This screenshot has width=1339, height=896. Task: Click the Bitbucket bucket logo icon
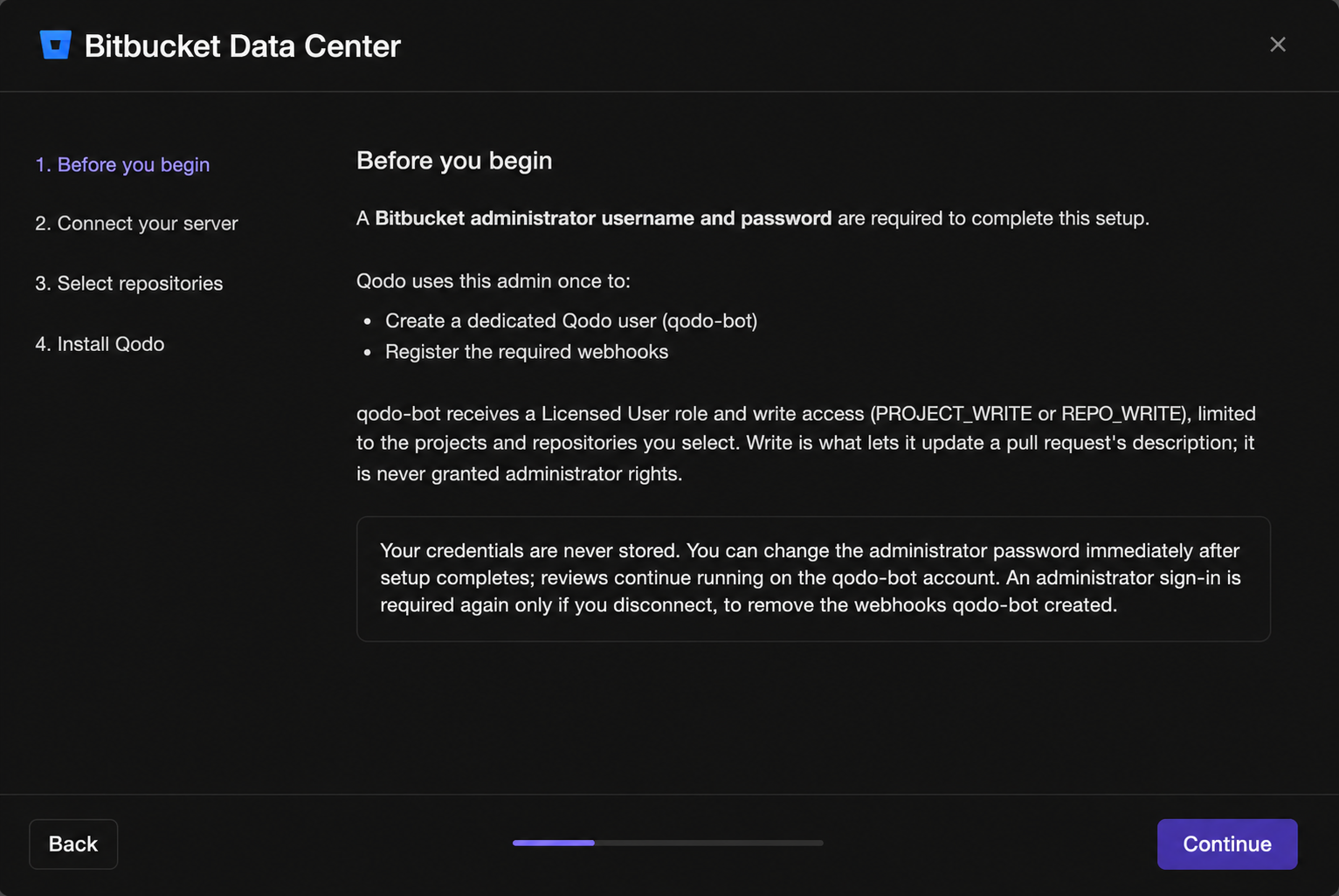pos(55,45)
